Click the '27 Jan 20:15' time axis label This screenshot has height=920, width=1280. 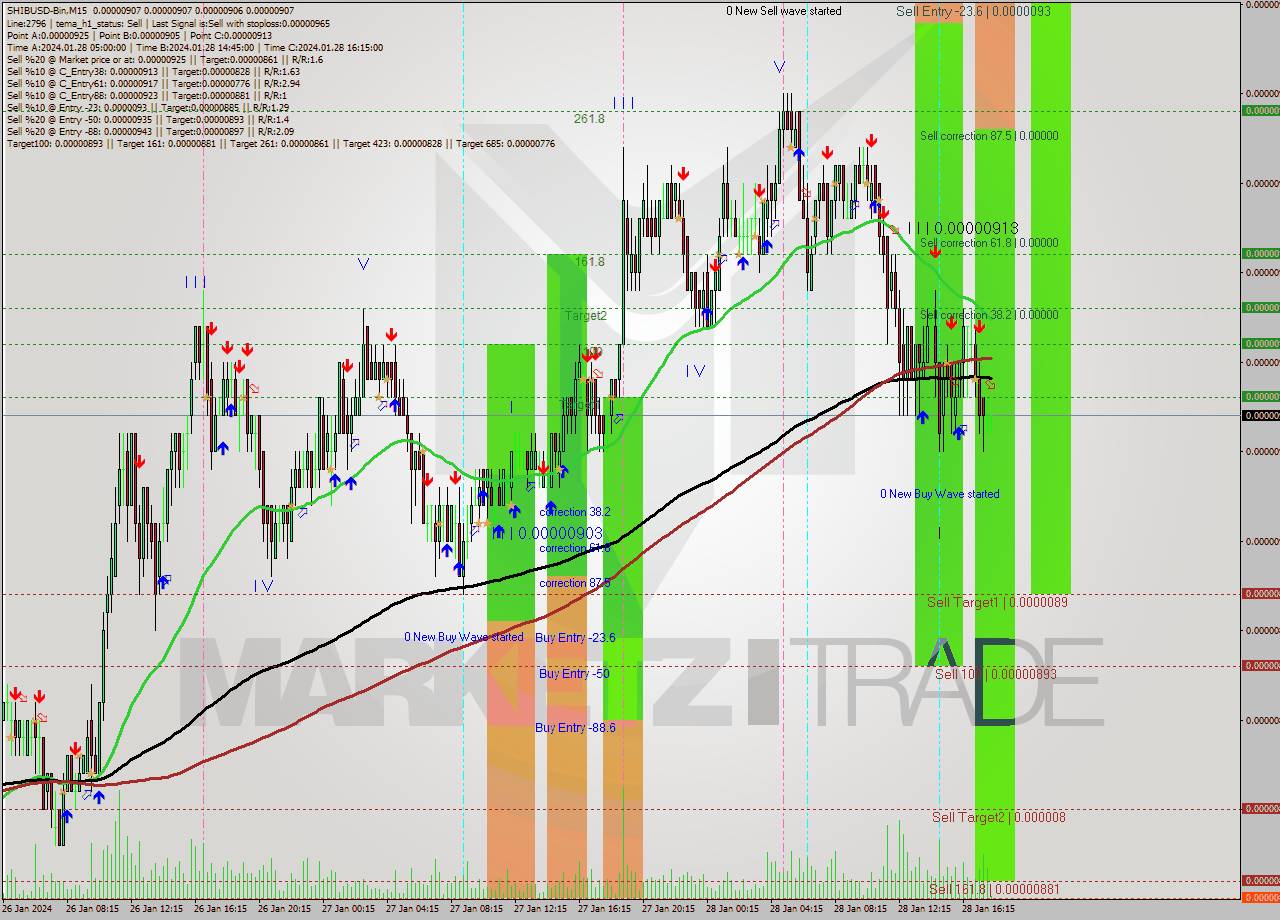pos(668,909)
